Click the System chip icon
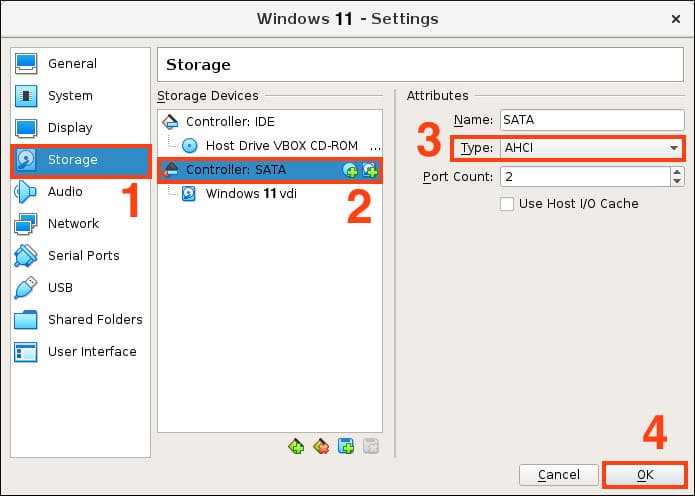The width and height of the screenshot is (695, 496). 27,96
